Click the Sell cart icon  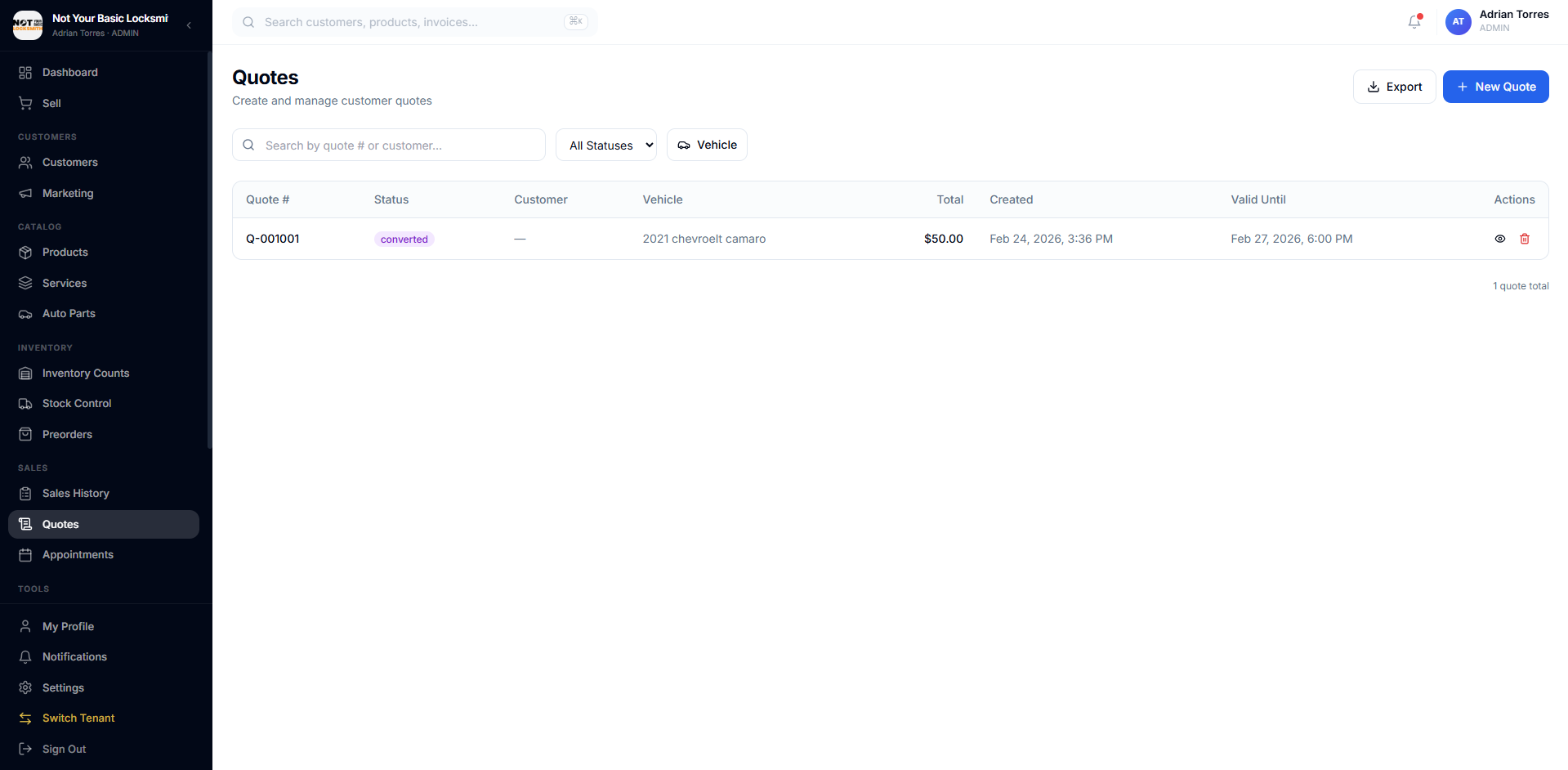[25, 104]
